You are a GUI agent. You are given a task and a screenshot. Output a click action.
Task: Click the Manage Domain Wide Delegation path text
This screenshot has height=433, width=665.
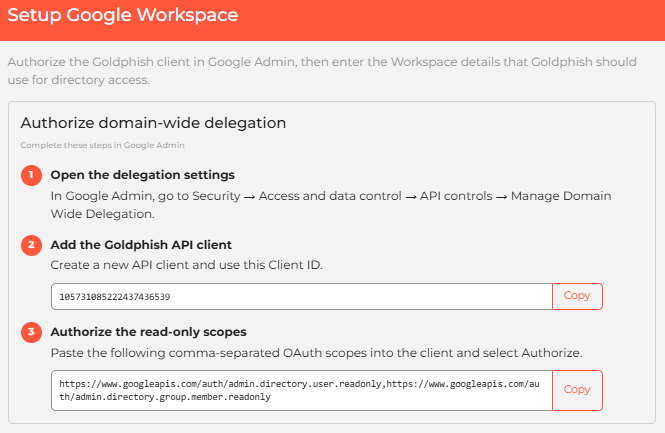331,205
